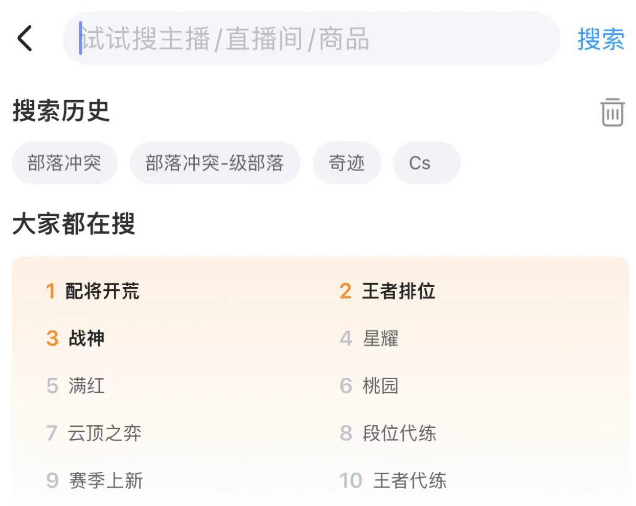Image resolution: width=636 pixels, height=506 pixels.
Task: Open trending search 王者排位
Action: [x=398, y=291]
